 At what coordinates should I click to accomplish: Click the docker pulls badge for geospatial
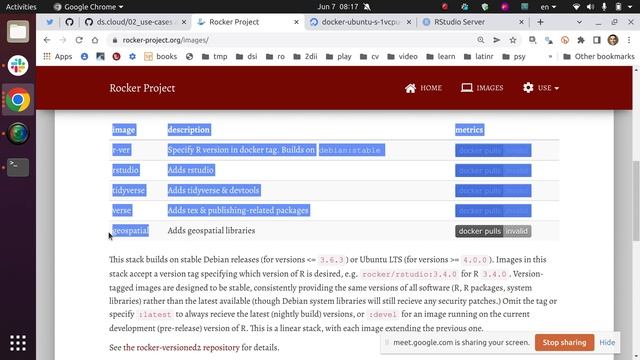tap(493, 231)
